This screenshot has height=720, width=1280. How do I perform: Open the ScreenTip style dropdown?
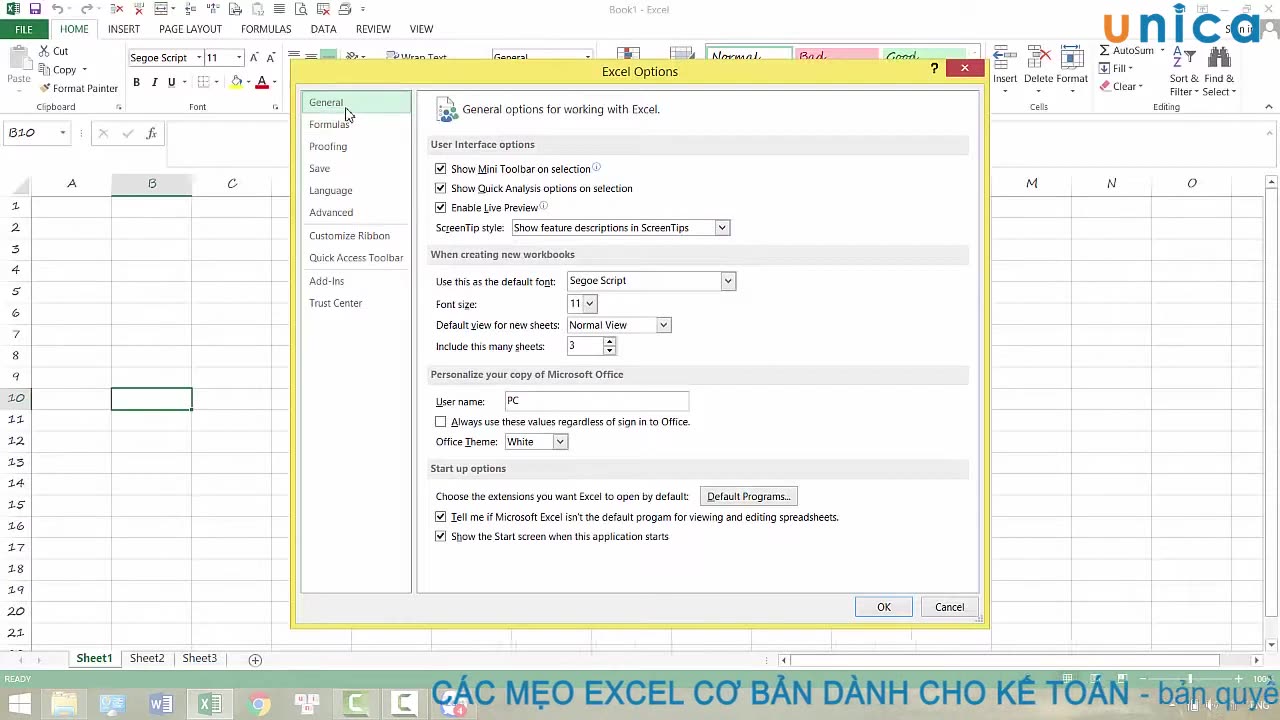tap(721, 228)
